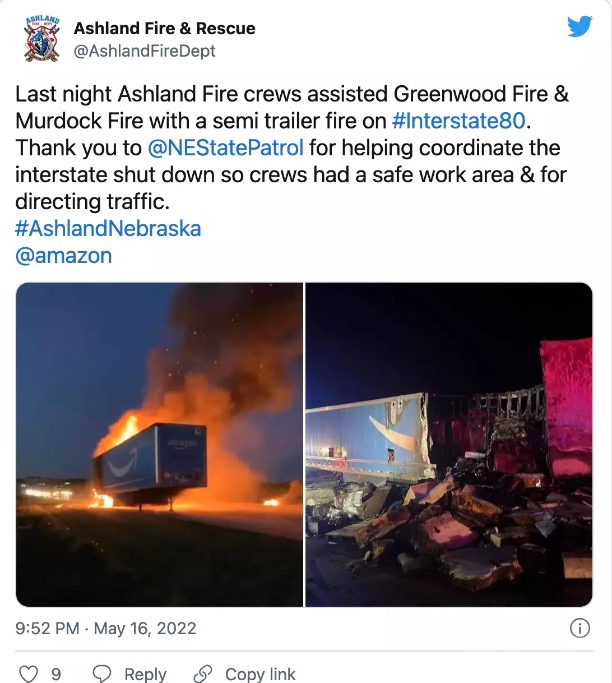Click the reply speech bubble icon

pos(102,674)
